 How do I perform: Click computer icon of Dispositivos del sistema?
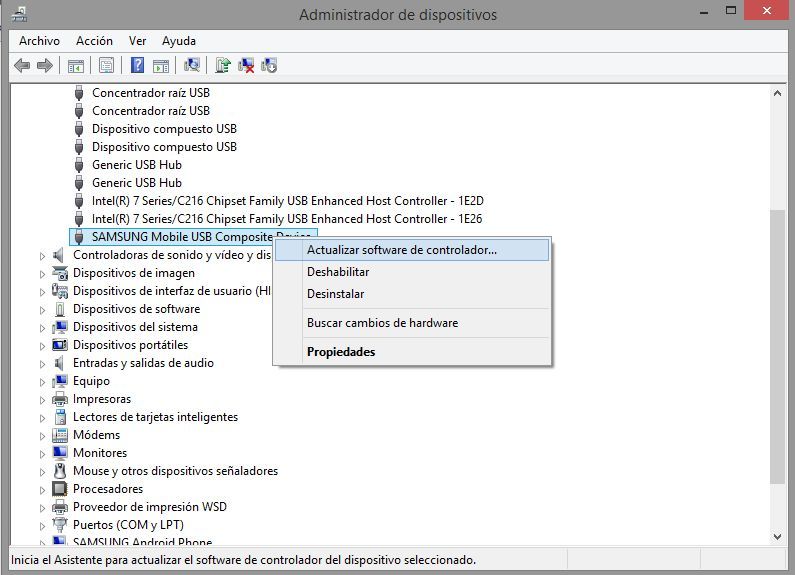60,327
